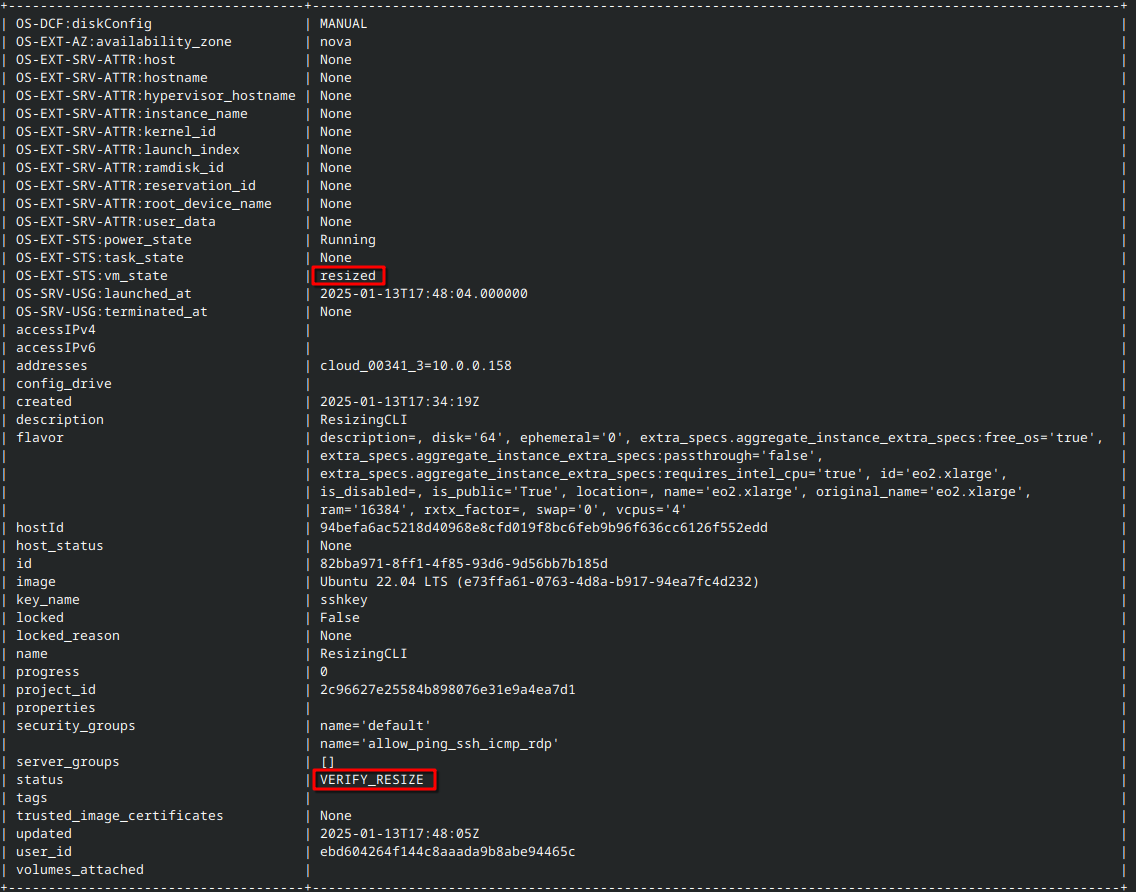
Task: Click the user_id hash value
Action: click(x=447, y=851)
